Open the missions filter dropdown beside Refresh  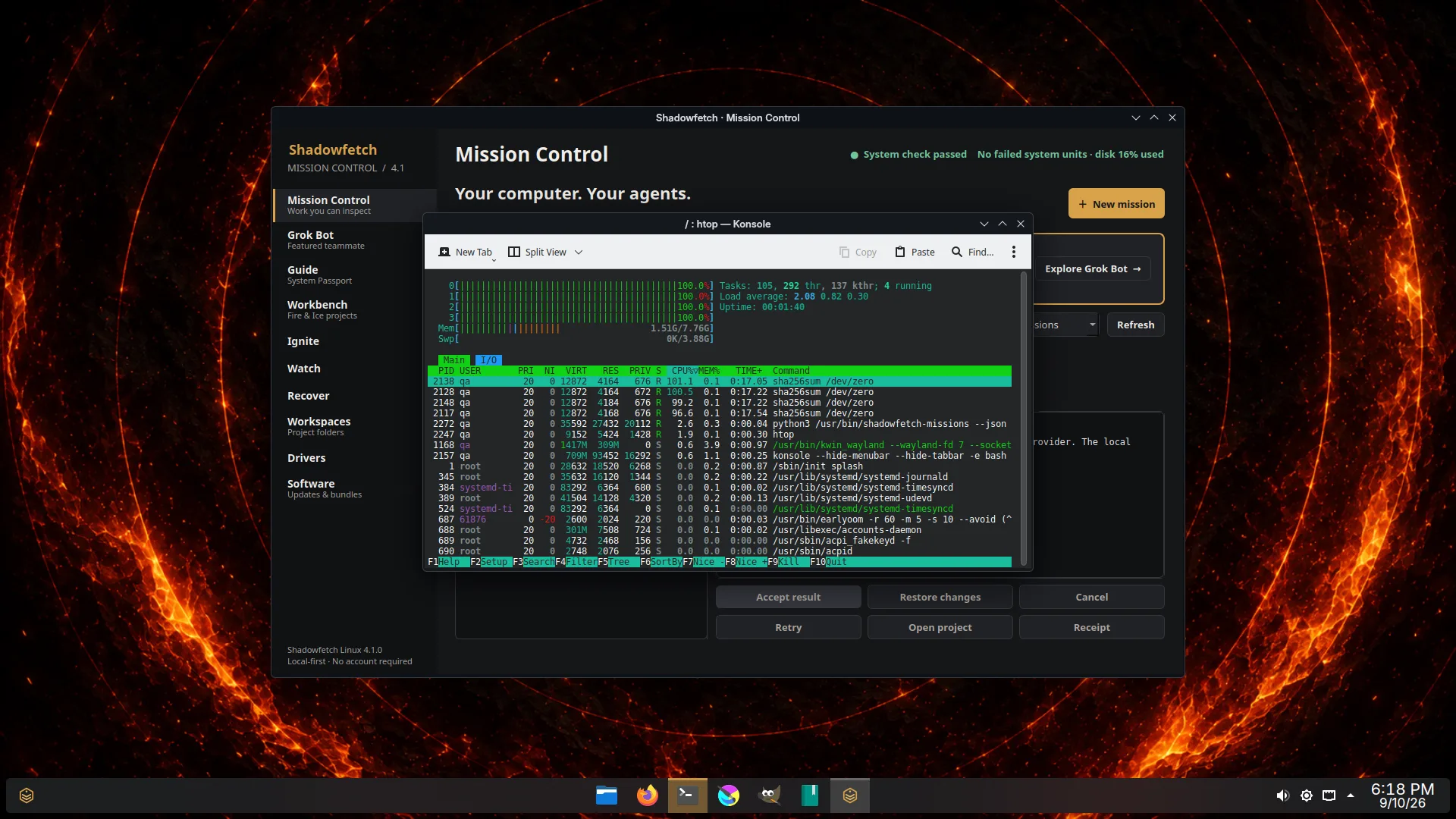(x=1065, y=325)
